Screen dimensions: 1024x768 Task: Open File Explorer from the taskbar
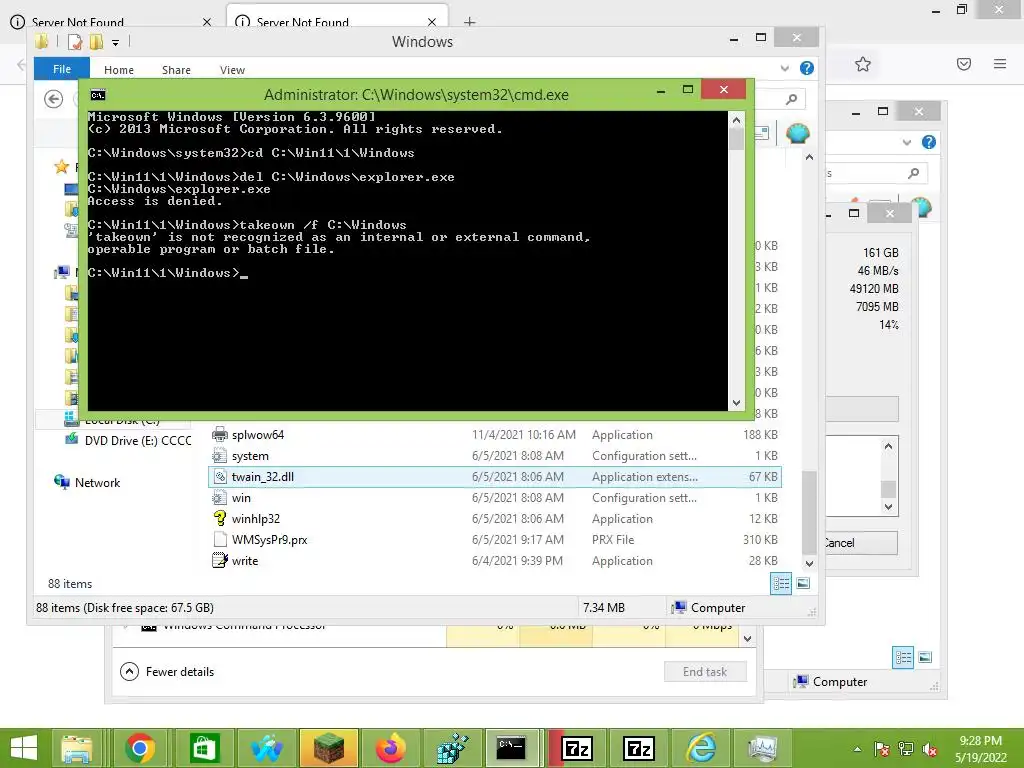coord(77,748)
